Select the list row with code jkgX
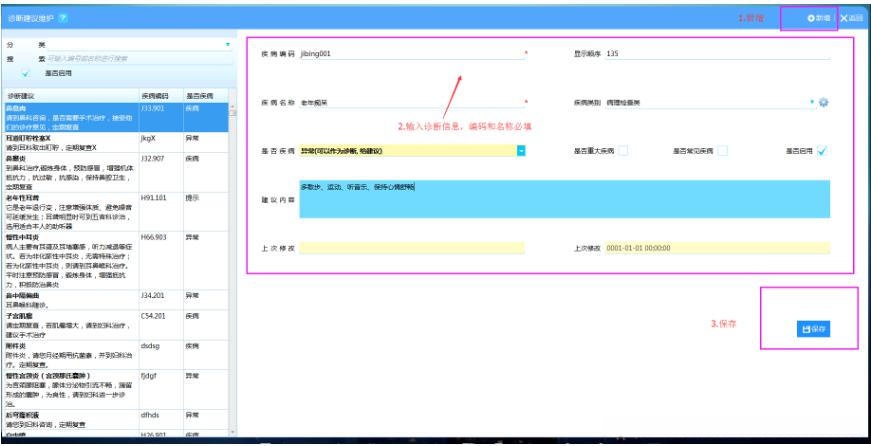The image size is (871, 446). pos(116,142)
